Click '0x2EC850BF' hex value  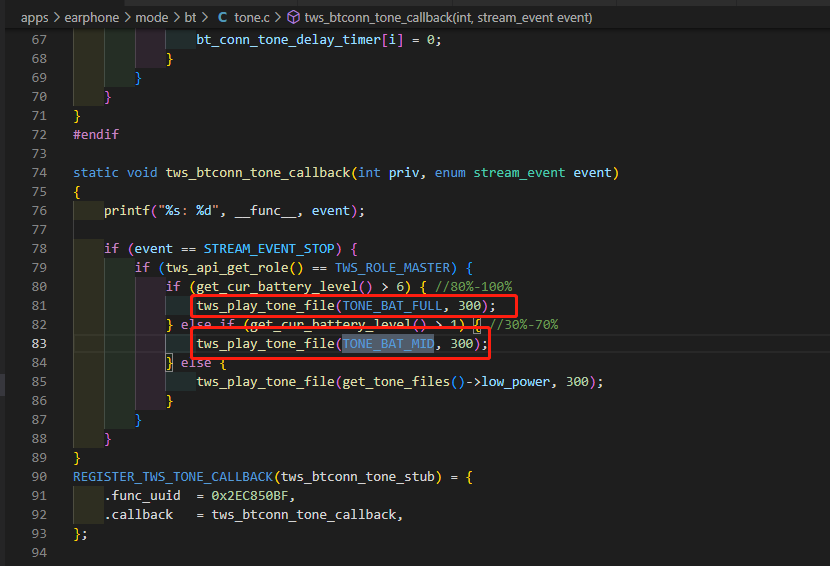point(250,496)
